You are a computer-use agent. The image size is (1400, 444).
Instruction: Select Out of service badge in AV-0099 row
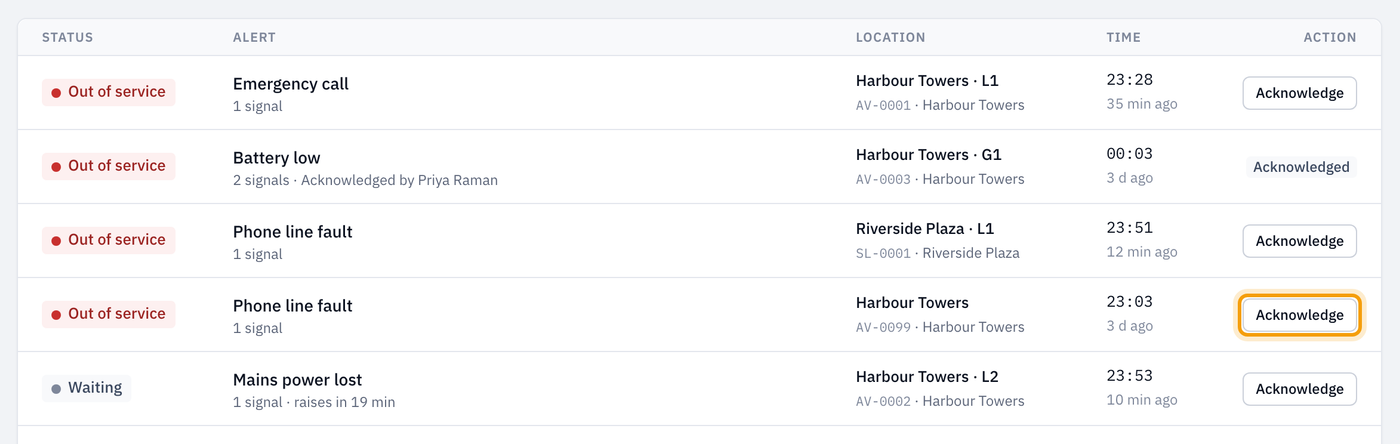click(108, 314)
